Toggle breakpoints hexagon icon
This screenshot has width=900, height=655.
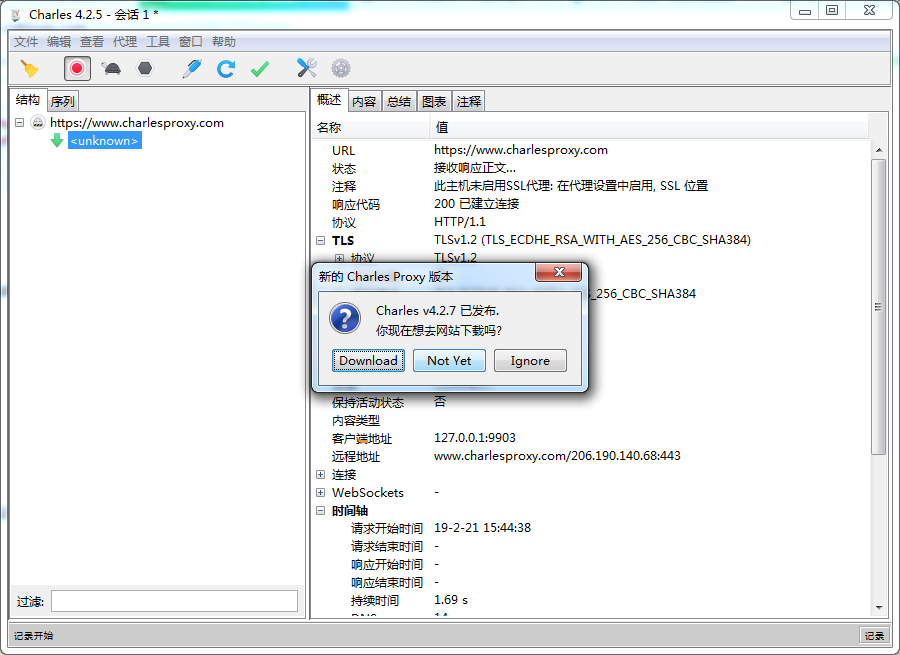point(145,69)
